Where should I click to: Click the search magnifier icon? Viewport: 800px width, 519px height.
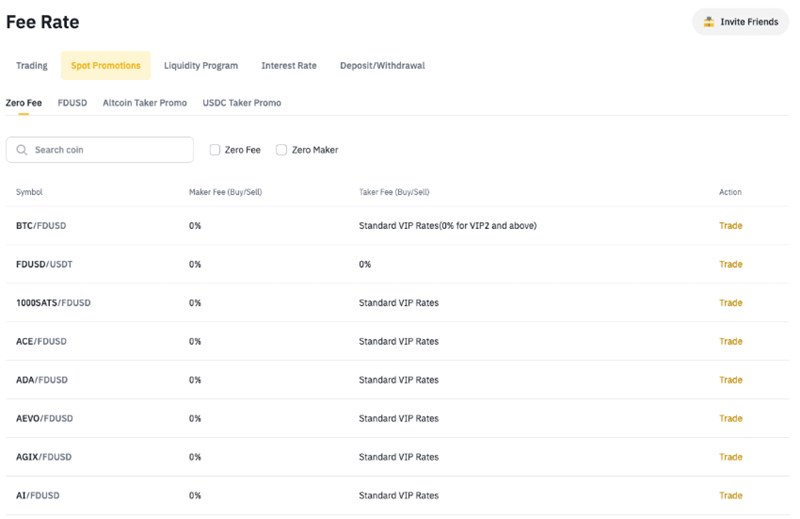click(22, 150)
